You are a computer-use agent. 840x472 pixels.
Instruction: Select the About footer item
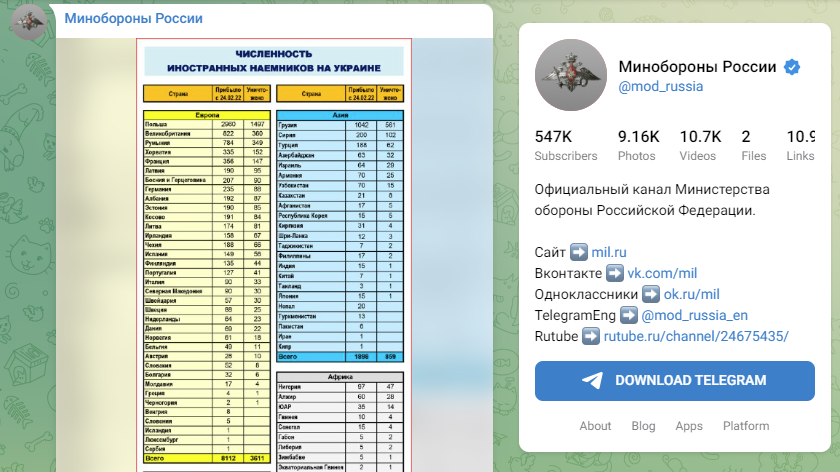(x=595, y=426)
